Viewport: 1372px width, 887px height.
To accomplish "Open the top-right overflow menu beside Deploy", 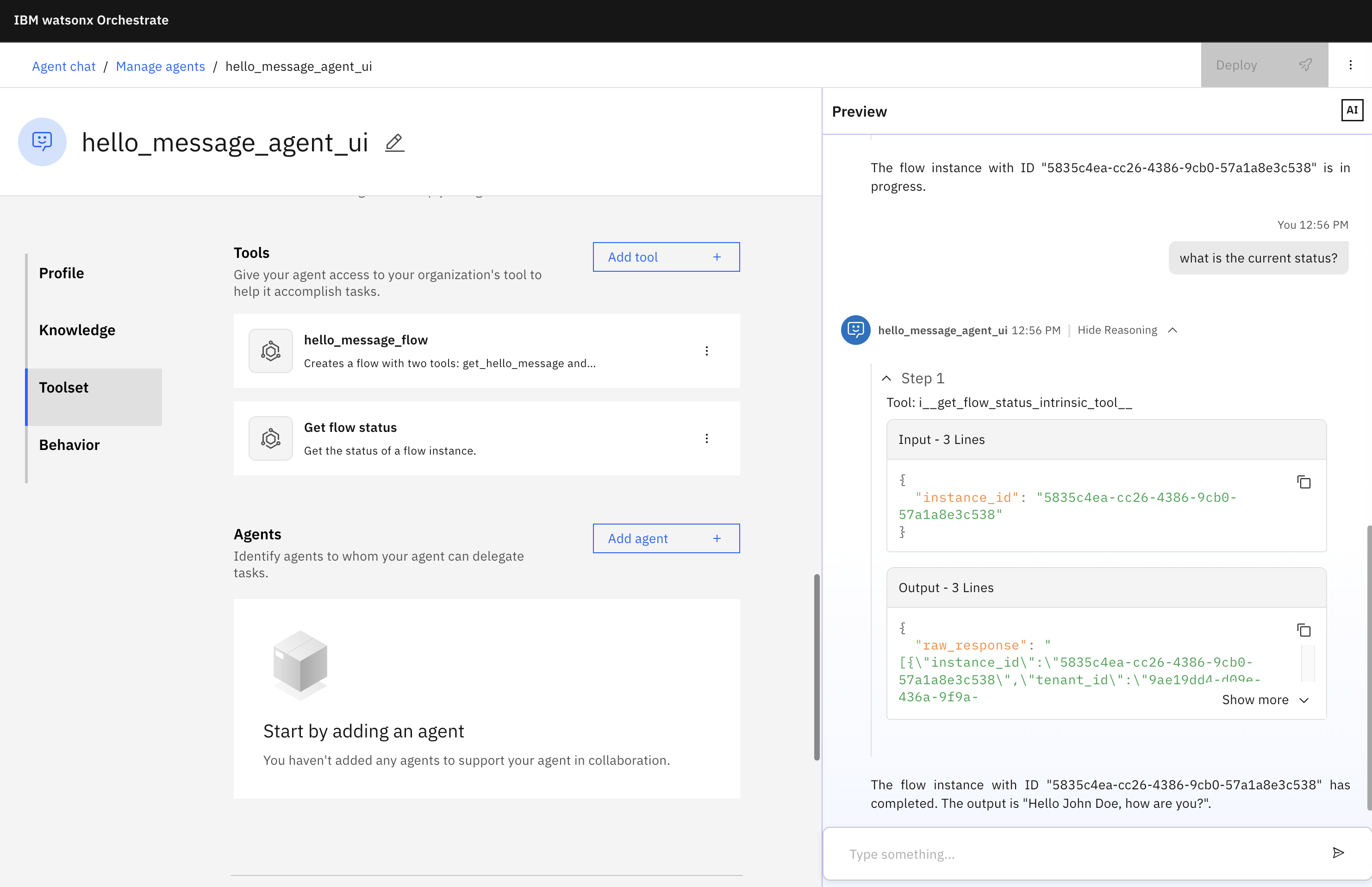I will click(x=1350, y=65).
